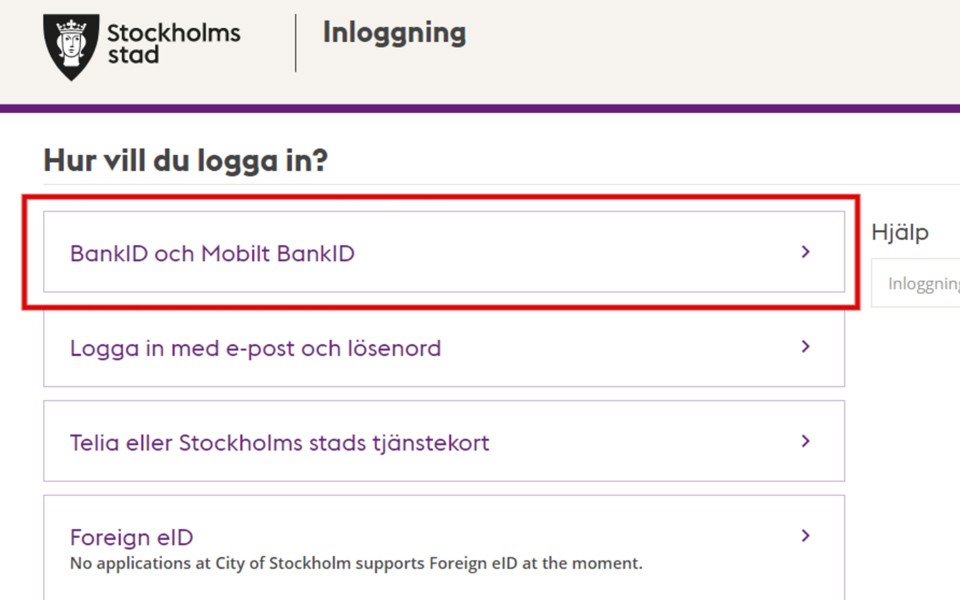Click the arrow beside the Telia tjänstekort option
Screen dimensions: 960x600
[x=806, y=441]
